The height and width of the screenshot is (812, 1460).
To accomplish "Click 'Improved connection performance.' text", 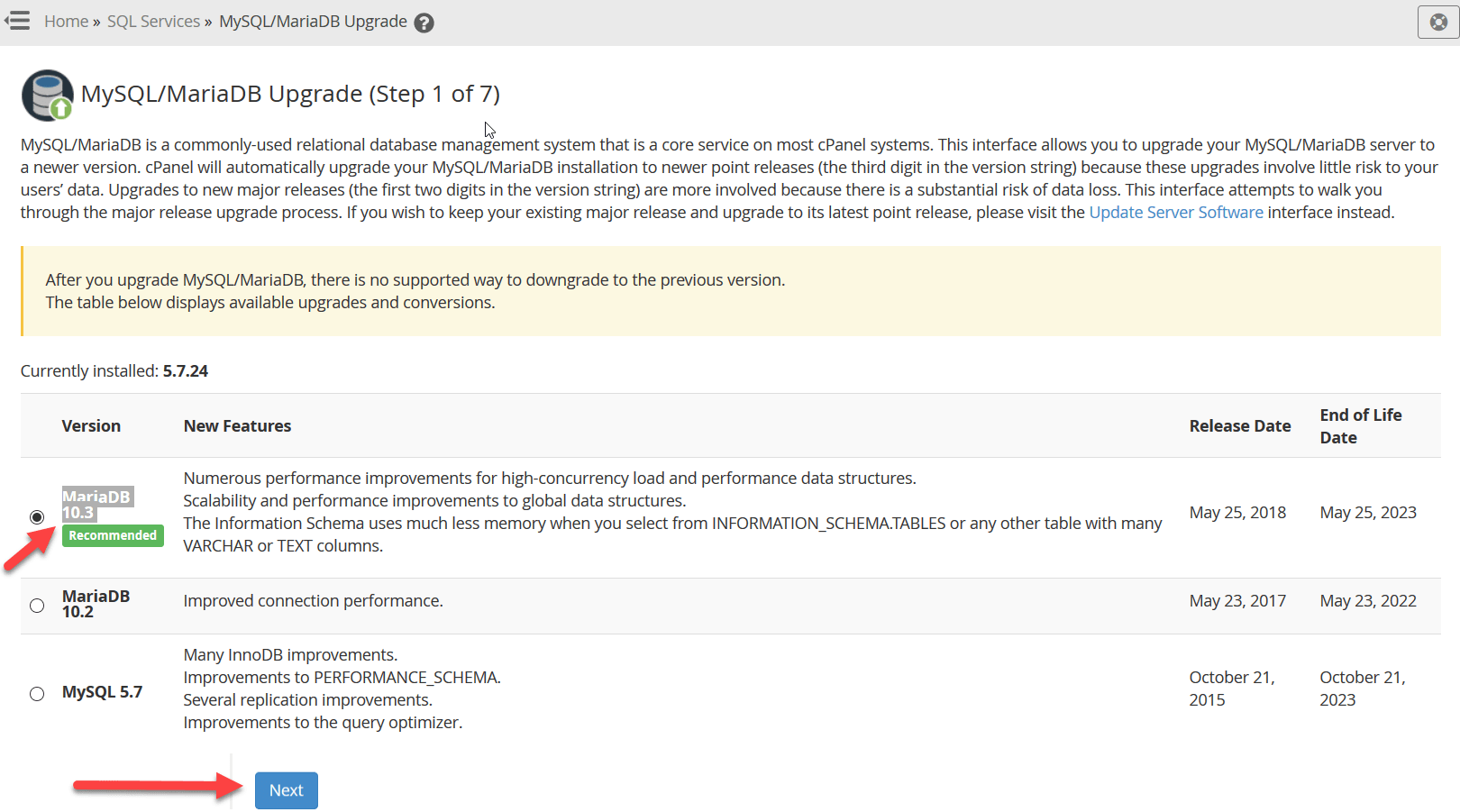I will [314, 601].
